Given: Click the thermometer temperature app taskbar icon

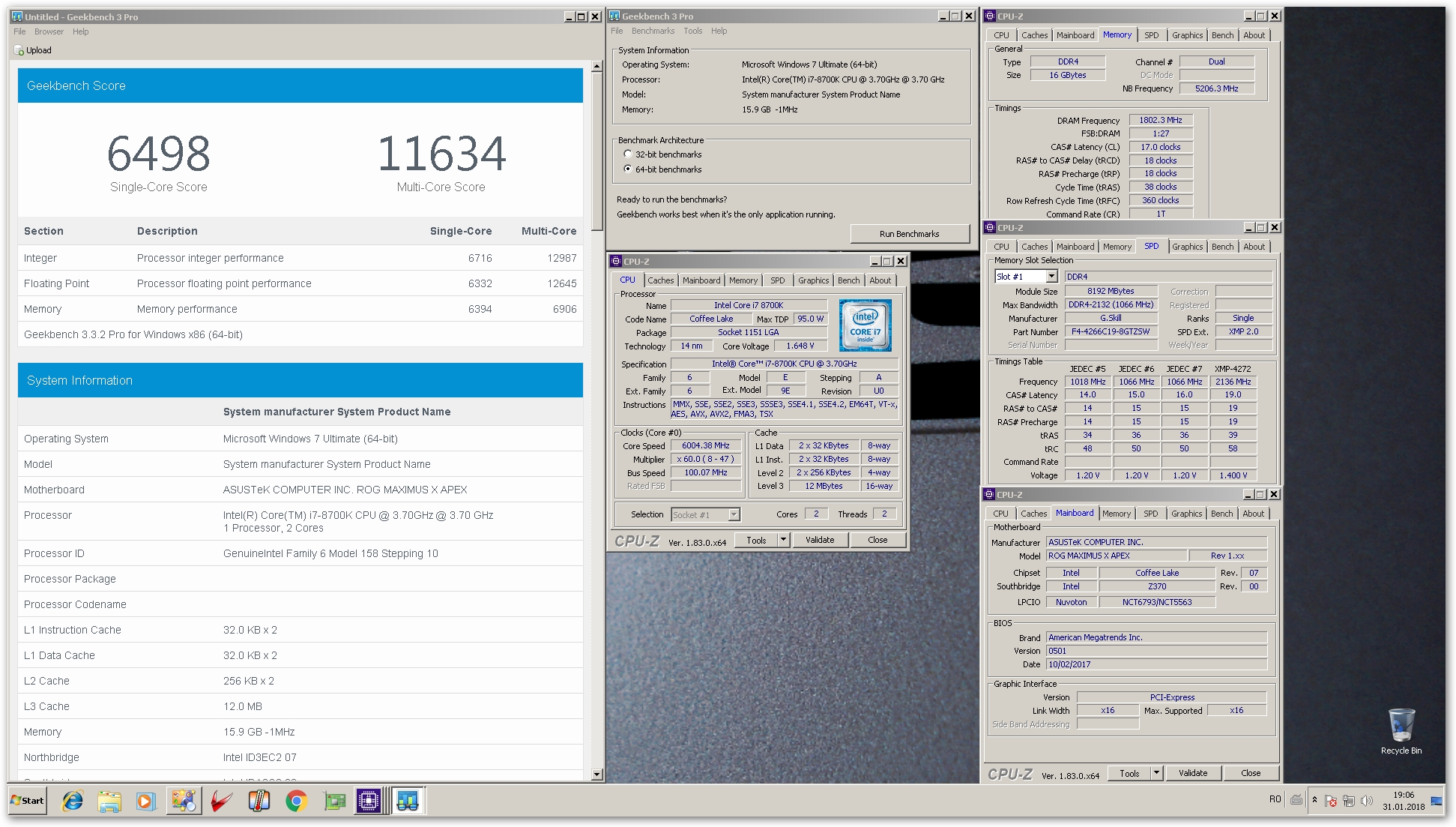Looking at the screenshot, I should pos(259,801).
